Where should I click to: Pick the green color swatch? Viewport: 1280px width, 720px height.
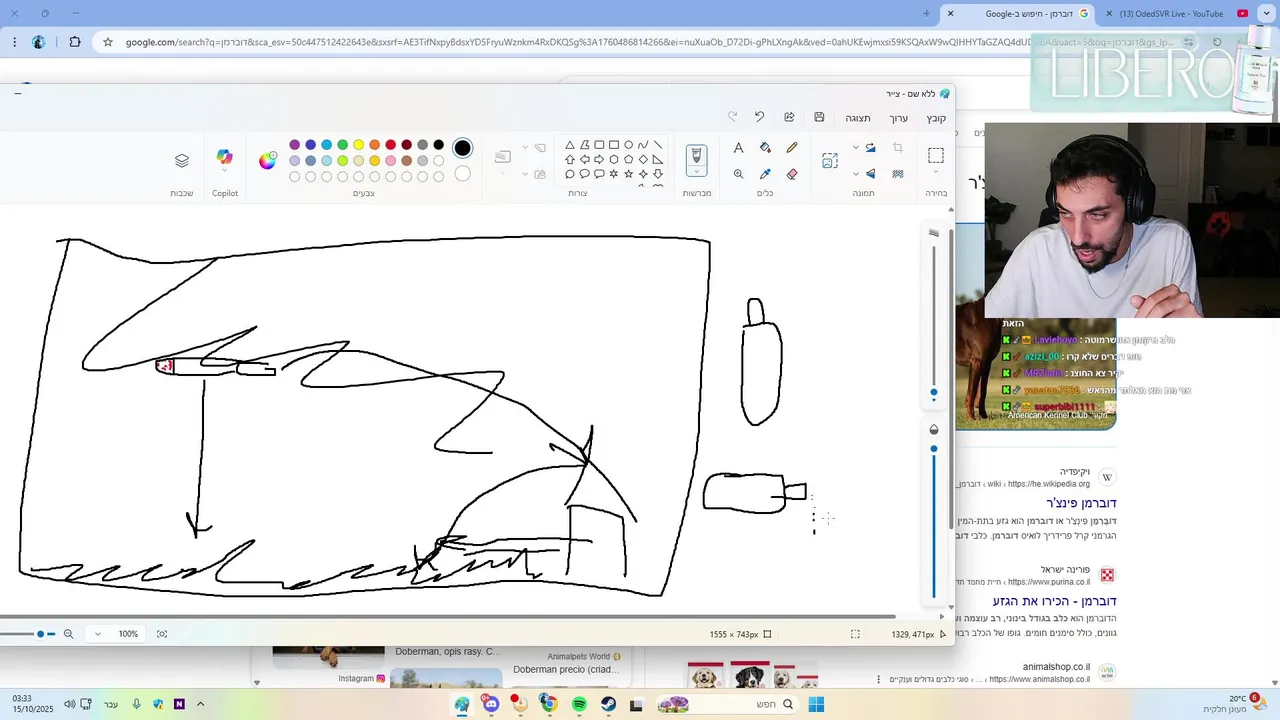point(342,145)
